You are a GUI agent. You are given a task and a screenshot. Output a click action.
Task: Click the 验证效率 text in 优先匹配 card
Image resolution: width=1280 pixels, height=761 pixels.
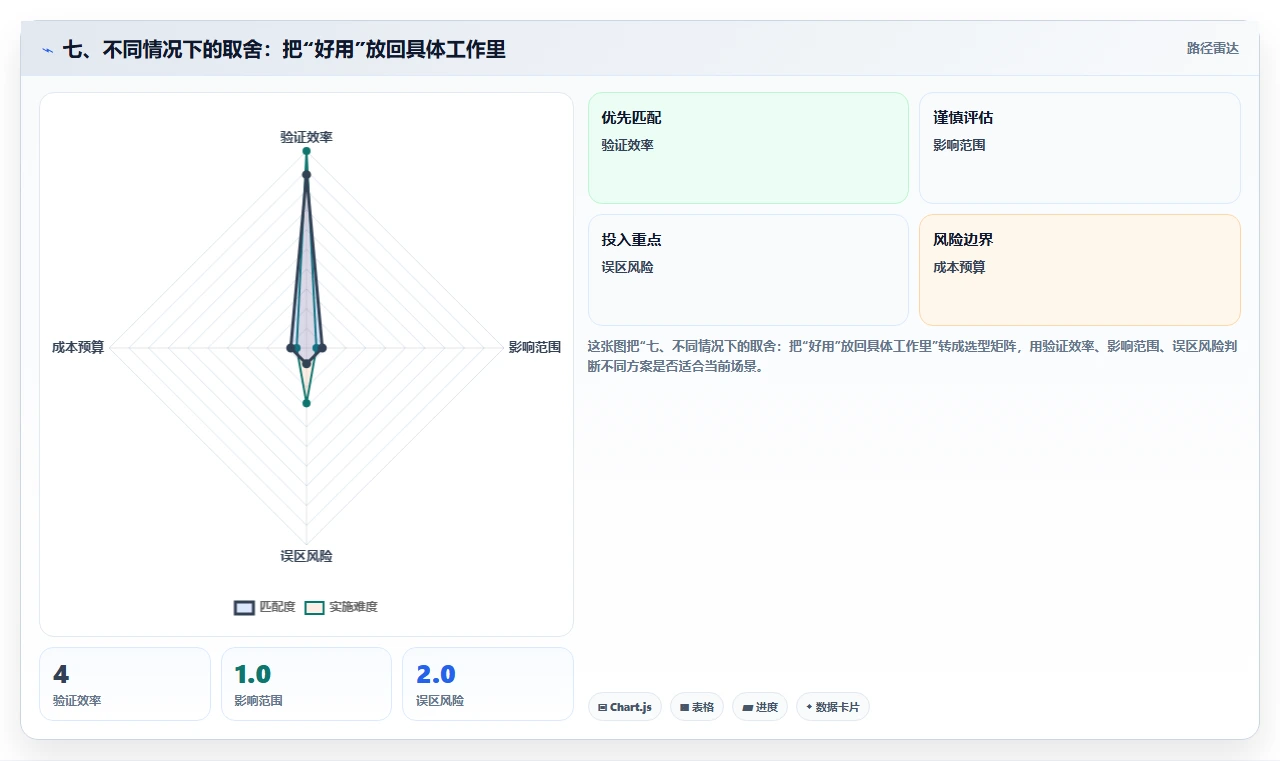tap(627, 145)
